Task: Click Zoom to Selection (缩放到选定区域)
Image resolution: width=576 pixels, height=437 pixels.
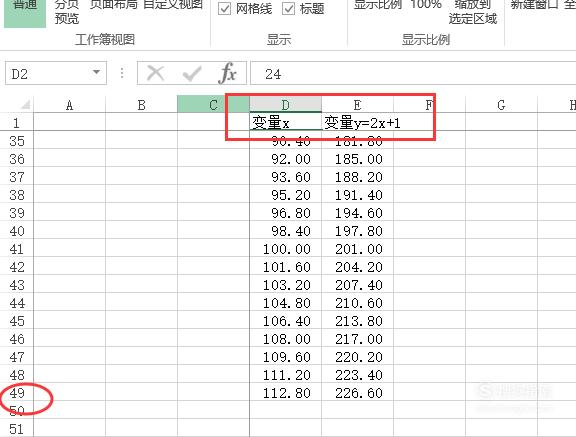Action: pyautogui.click(x=473, y=12)
